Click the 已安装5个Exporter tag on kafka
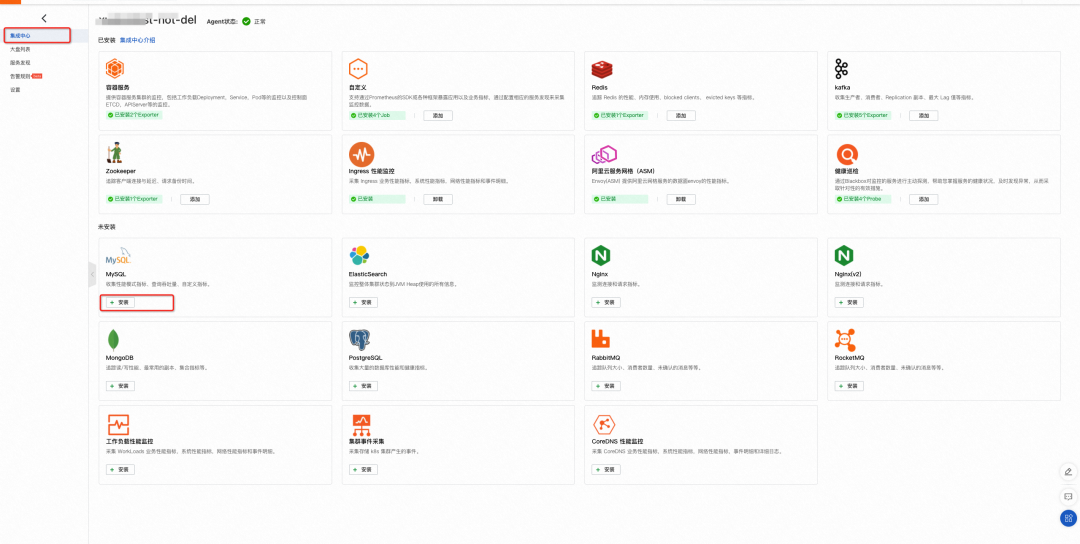This screenshot has height=544, width=1080. point(862,115)
